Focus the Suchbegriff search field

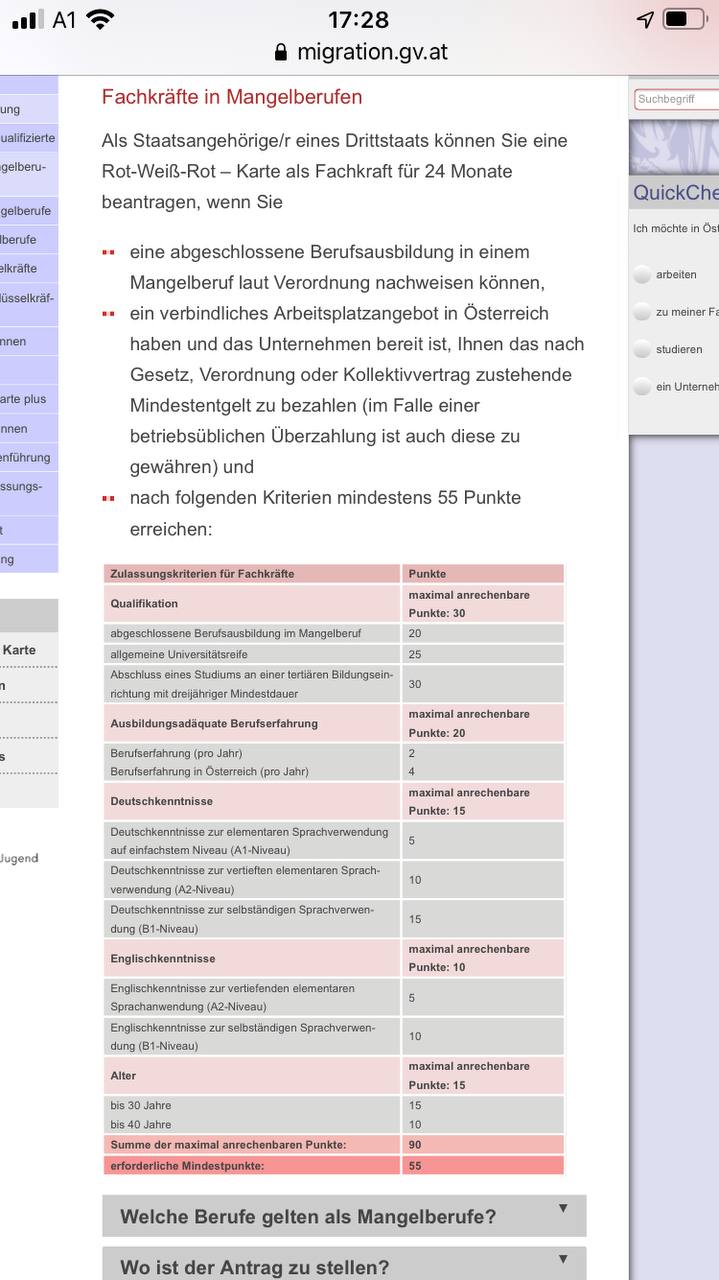[x=677, y=99]
